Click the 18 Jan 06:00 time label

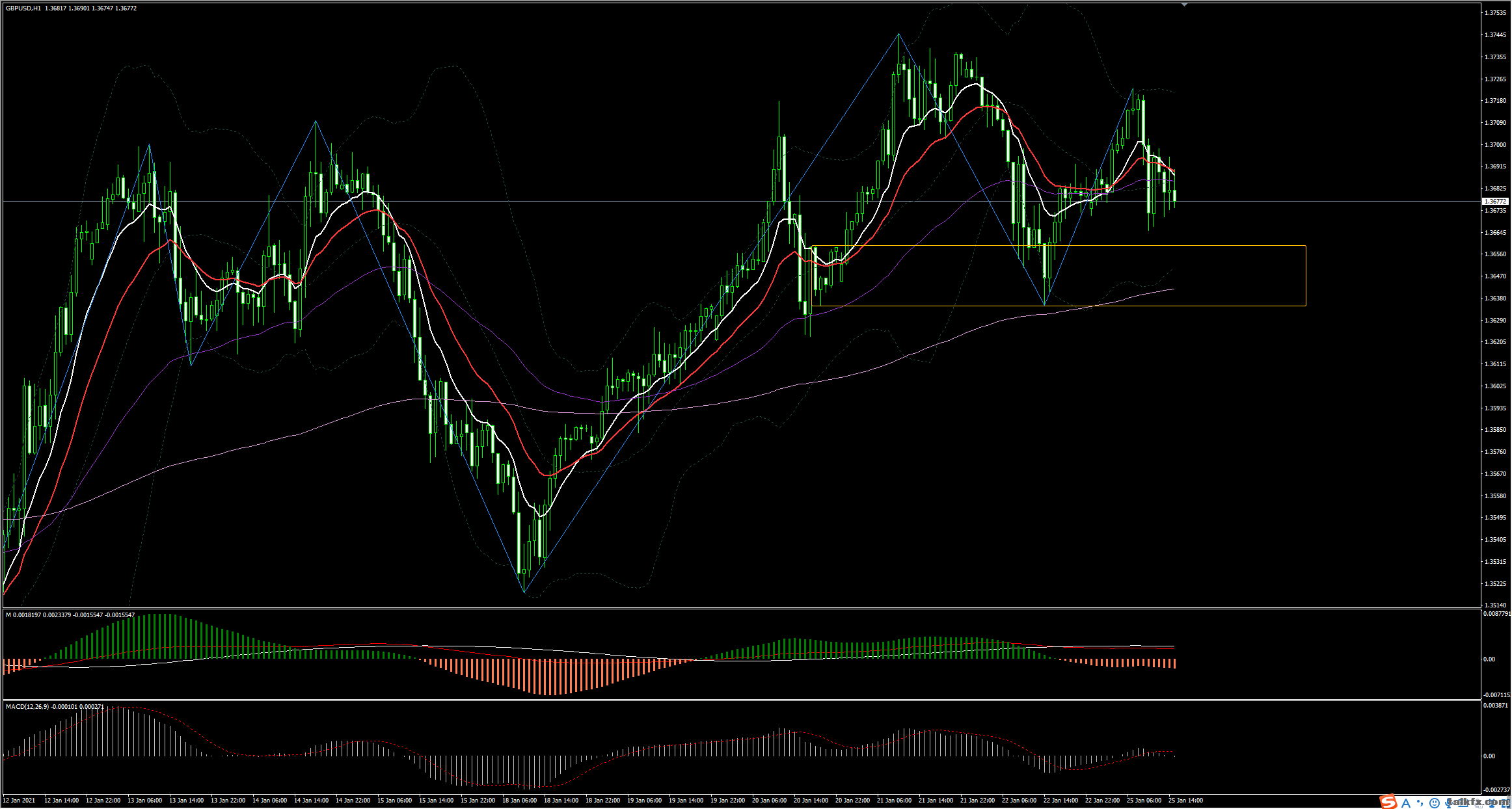(519, 800)
